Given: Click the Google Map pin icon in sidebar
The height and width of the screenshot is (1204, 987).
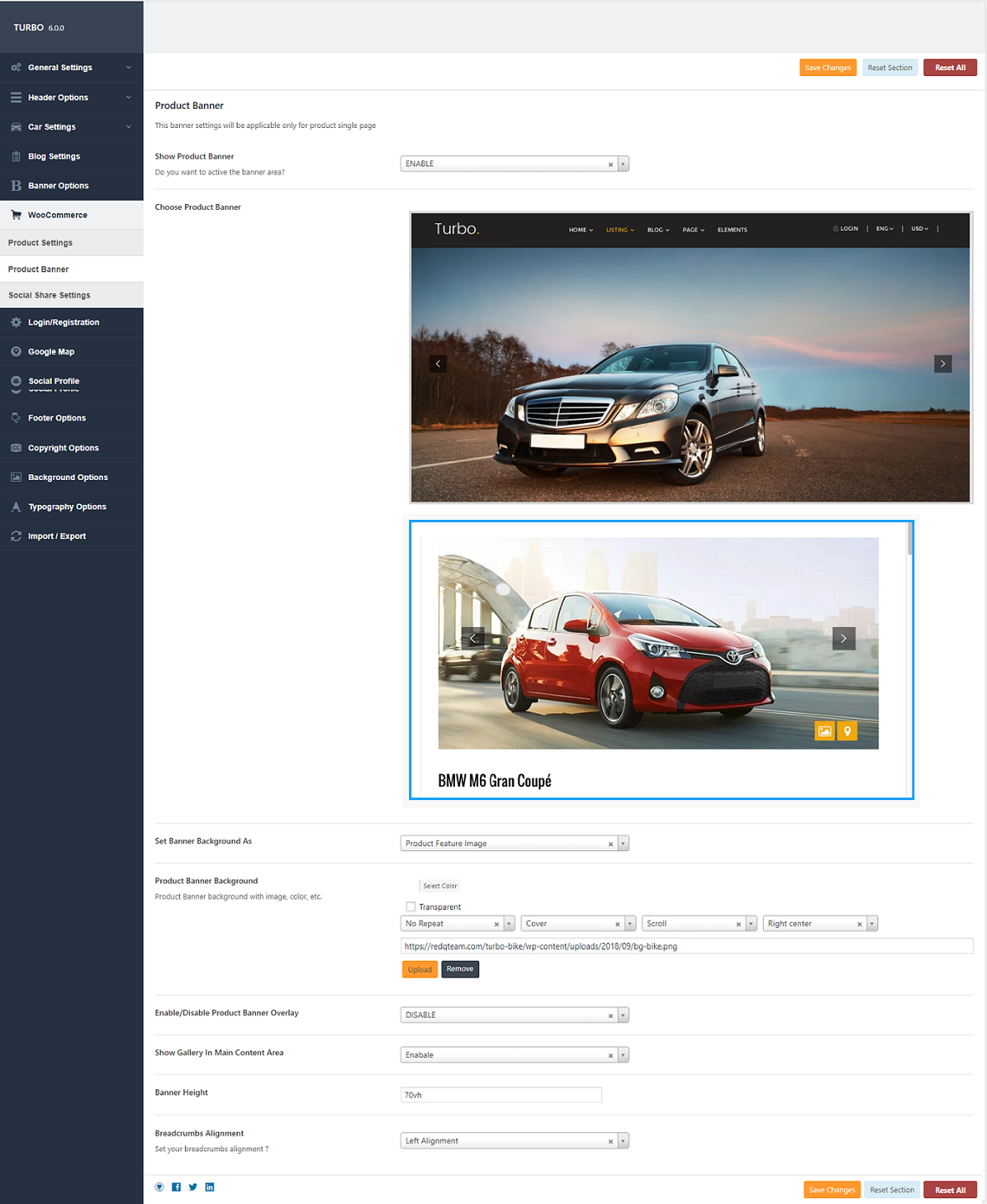Looking at the screenshot, I should pos(16,352).
